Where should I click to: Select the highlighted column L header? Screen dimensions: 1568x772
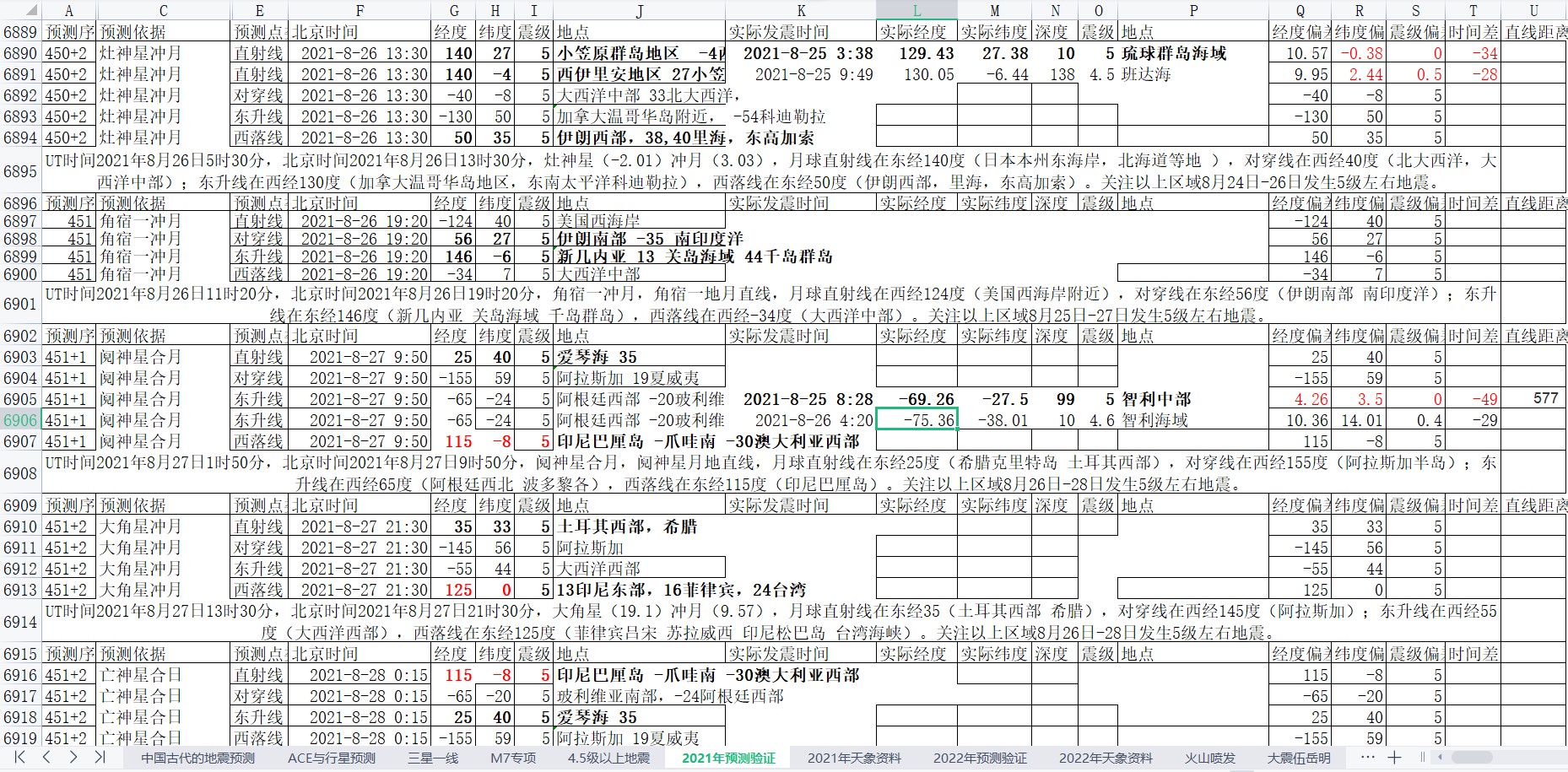[x=916, y=11]
